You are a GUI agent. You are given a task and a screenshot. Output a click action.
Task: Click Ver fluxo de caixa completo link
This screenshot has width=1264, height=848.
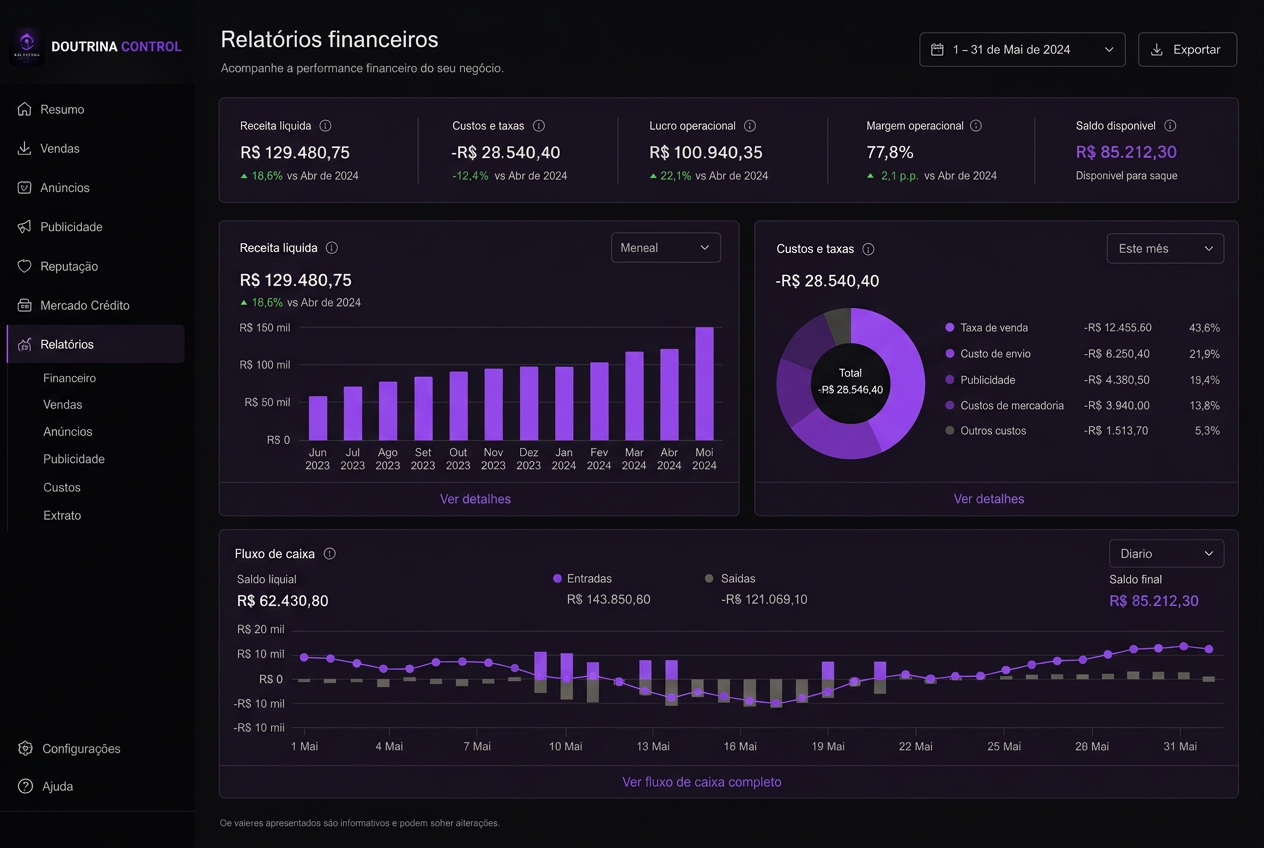click(702, 782)
